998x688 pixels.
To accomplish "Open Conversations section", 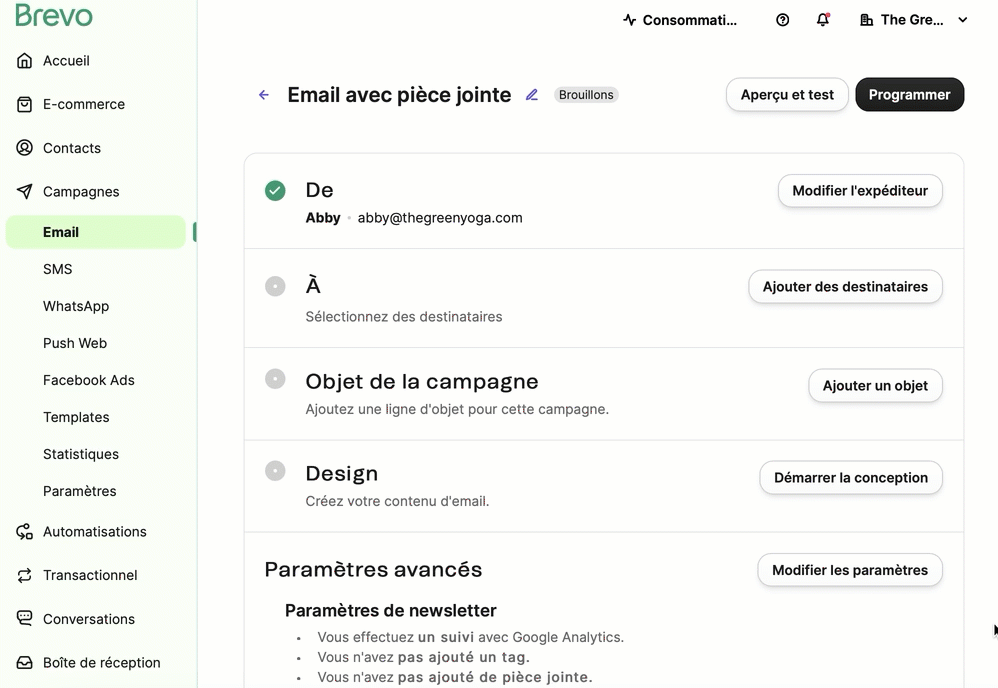I will (88, 619).
